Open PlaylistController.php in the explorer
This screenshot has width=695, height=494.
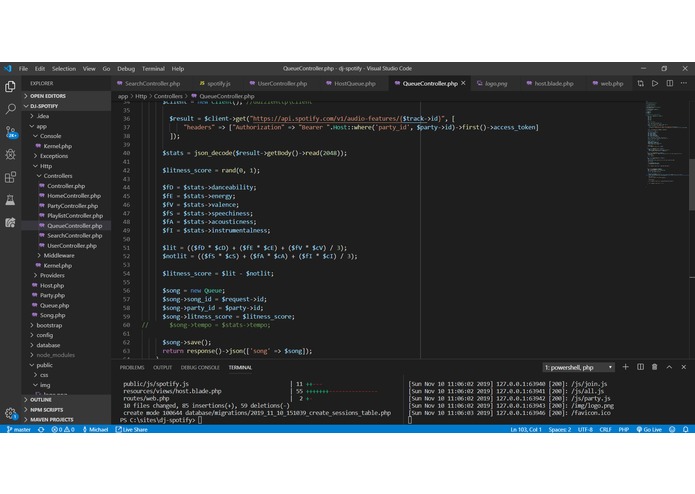[x=66, y=215]
